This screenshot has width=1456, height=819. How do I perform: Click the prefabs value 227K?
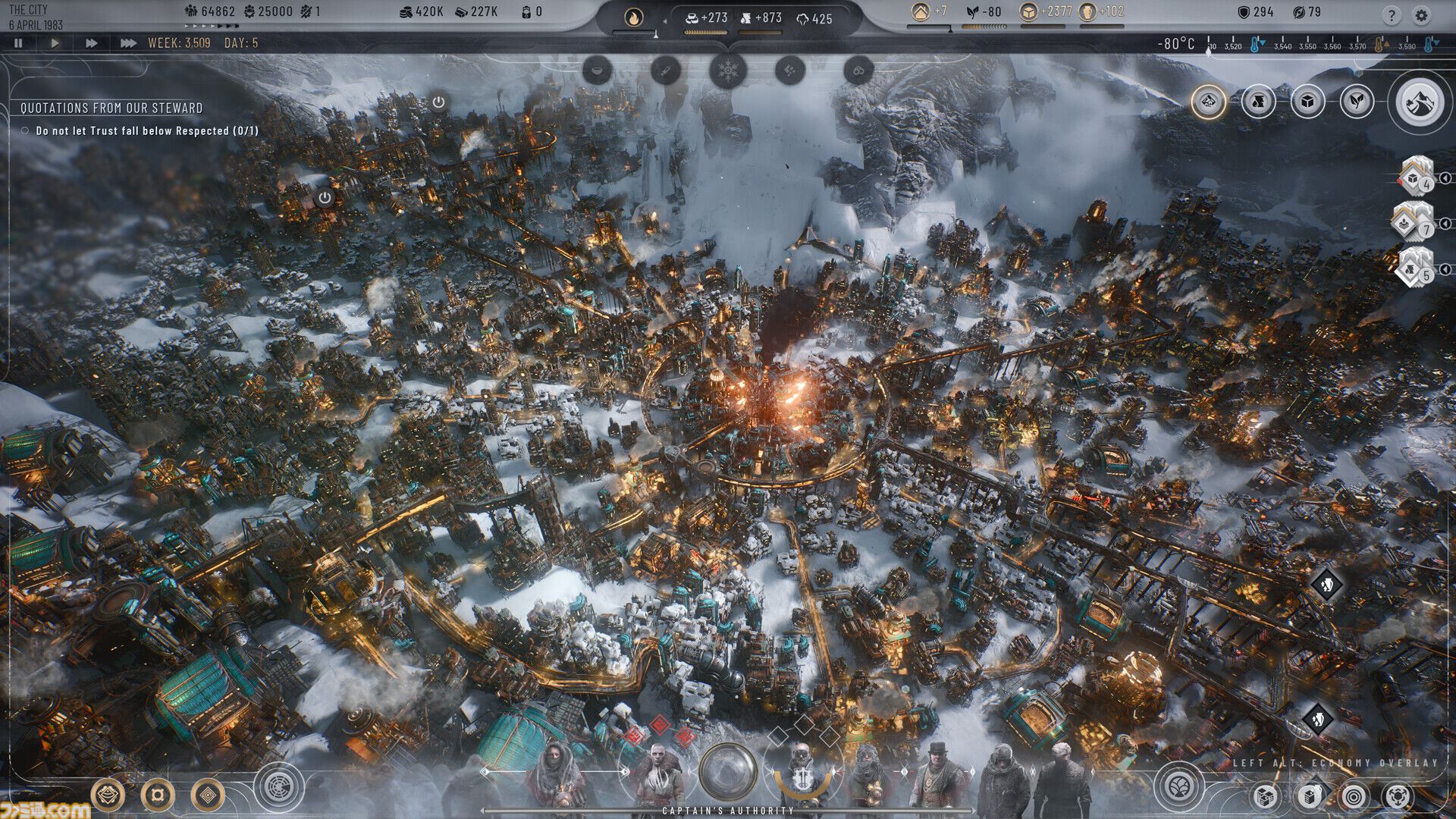(x=485, y=11)
